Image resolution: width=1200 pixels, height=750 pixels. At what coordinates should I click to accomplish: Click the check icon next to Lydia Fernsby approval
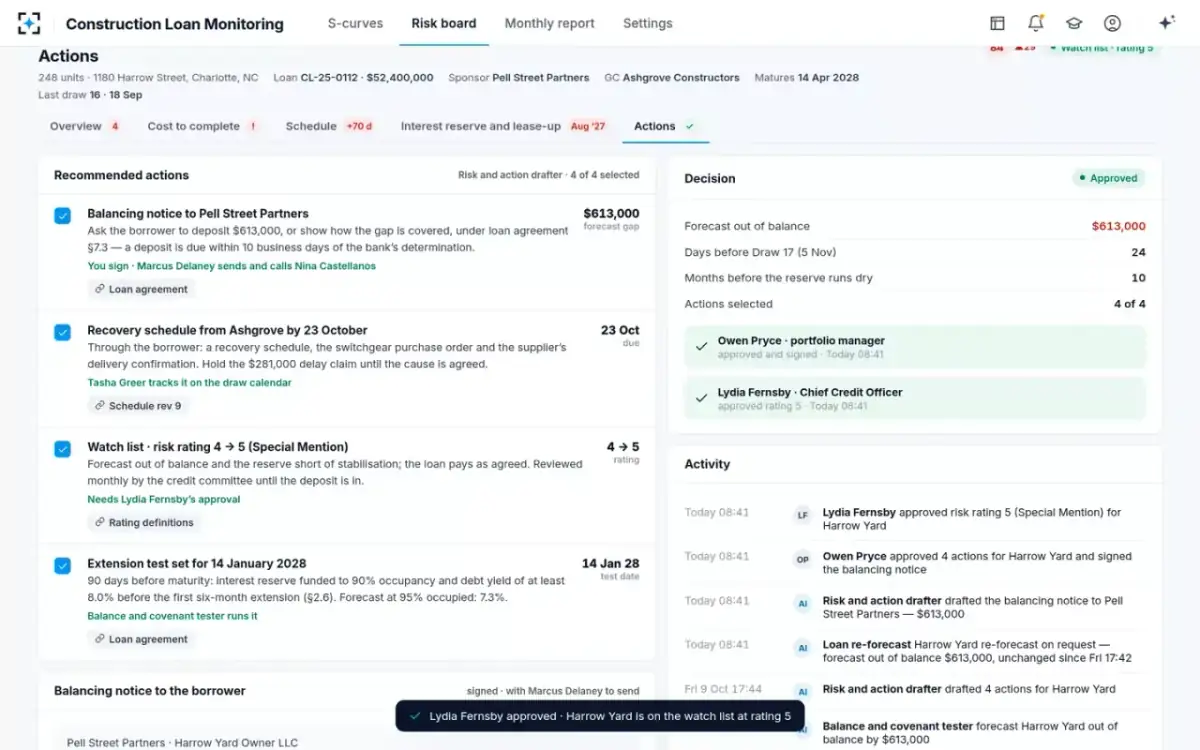pos(702,399)
